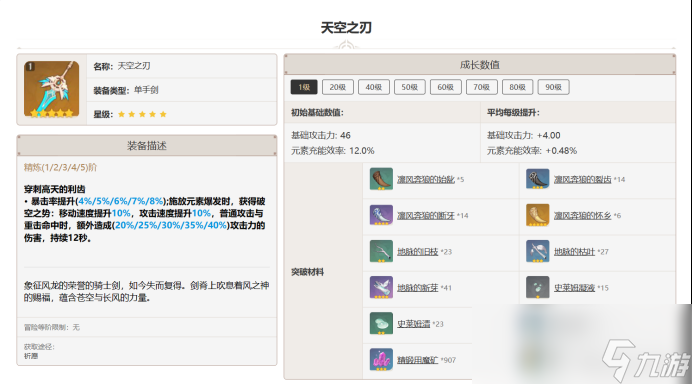Screen dimensions: 692x384
Task: Click the 凛风奔狼的怀乡 material icon
Action: tap(538, 215)
